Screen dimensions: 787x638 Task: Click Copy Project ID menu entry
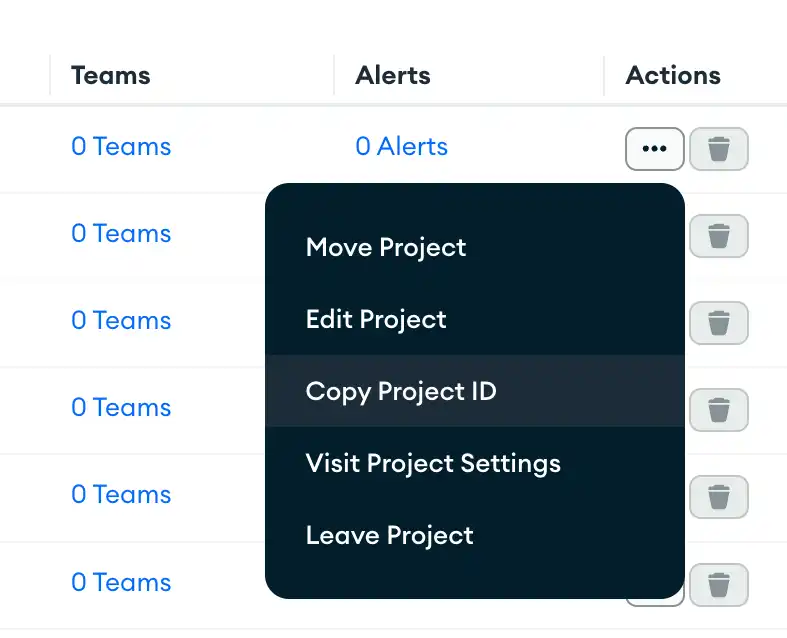pos(401,391)
